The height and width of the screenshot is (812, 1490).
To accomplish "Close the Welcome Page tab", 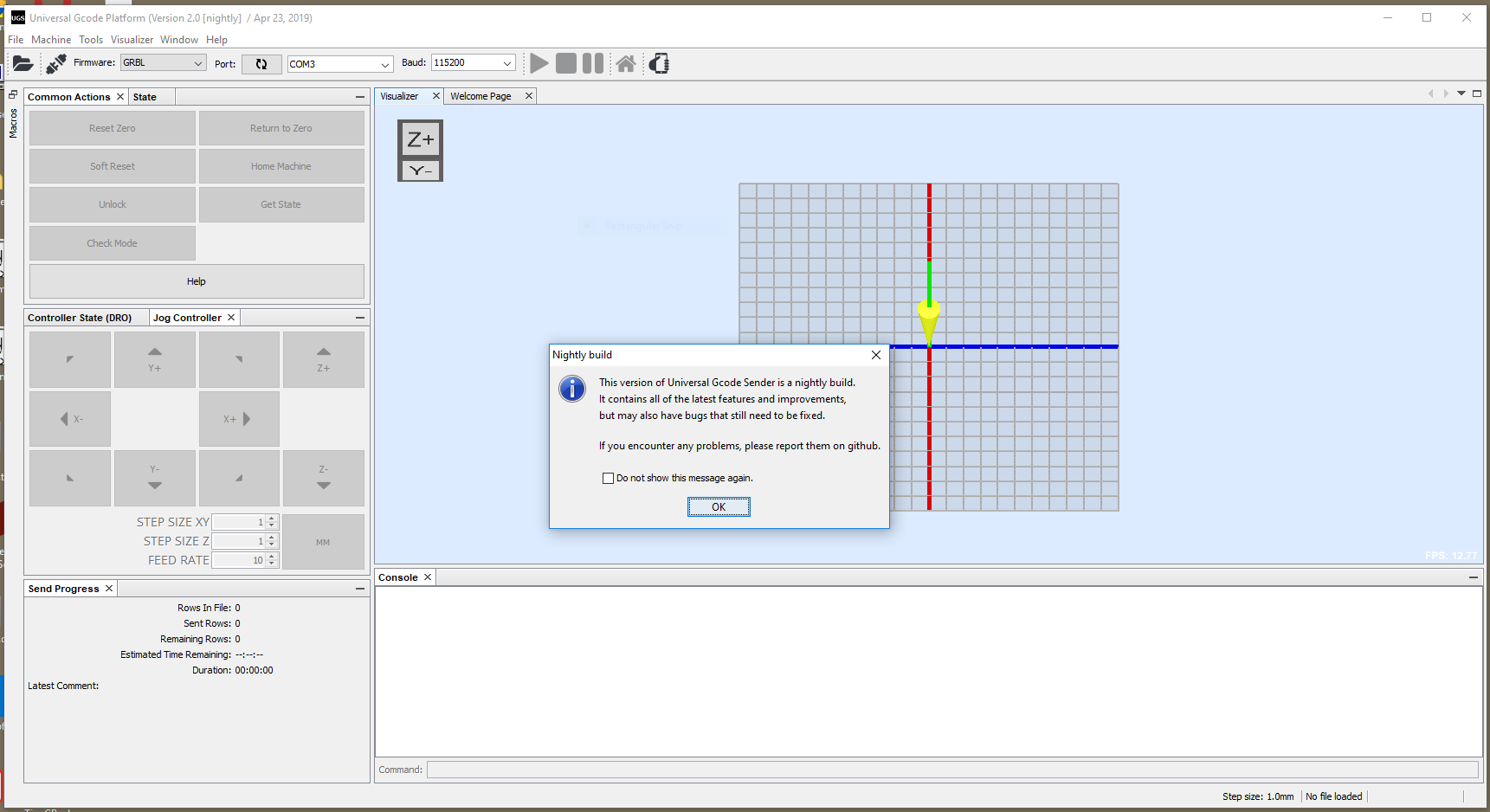I will (x=529, y=96).
